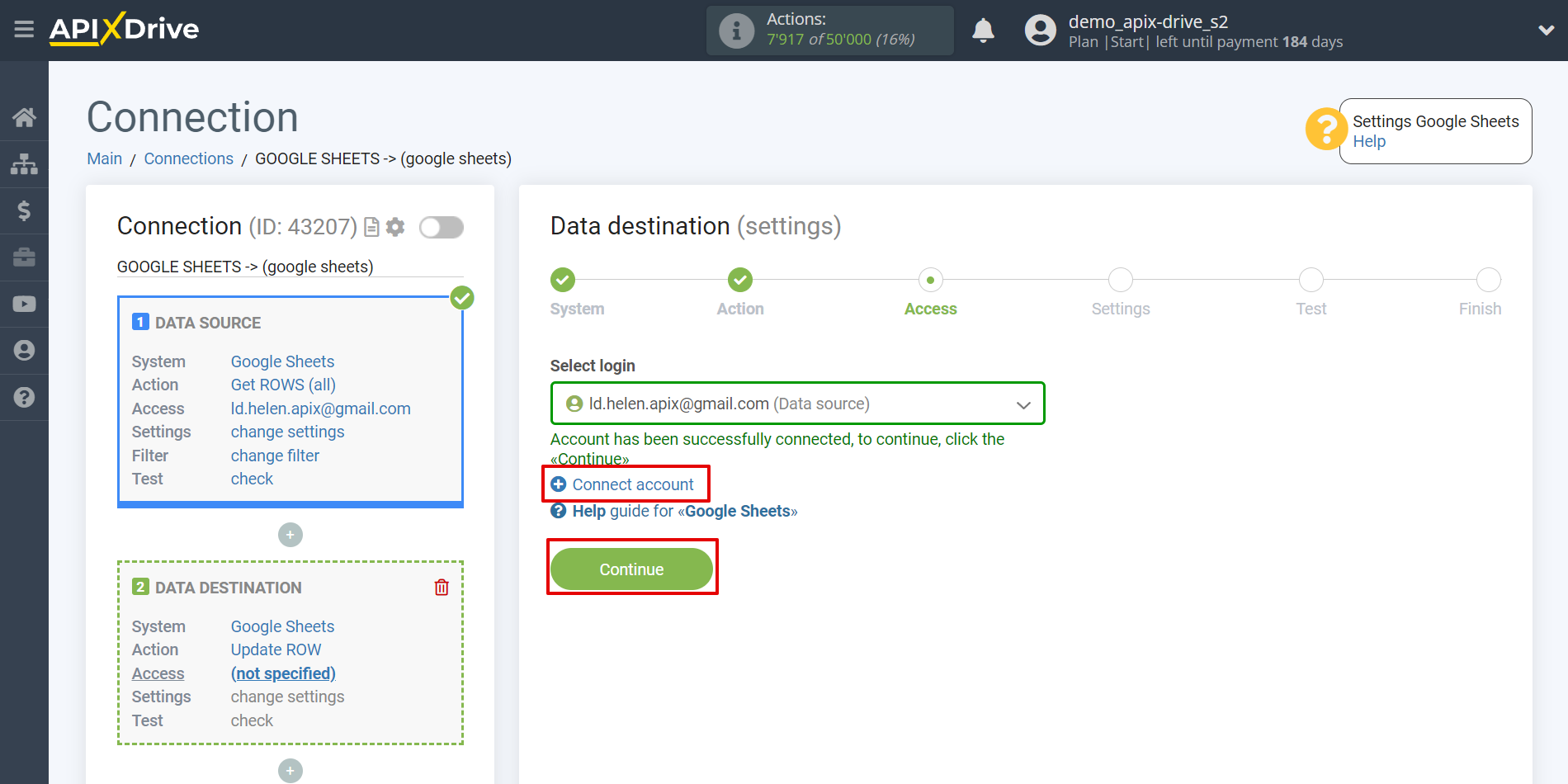Open briefcase icon in sidebar

pyautogui.click(x=24, y=257)
